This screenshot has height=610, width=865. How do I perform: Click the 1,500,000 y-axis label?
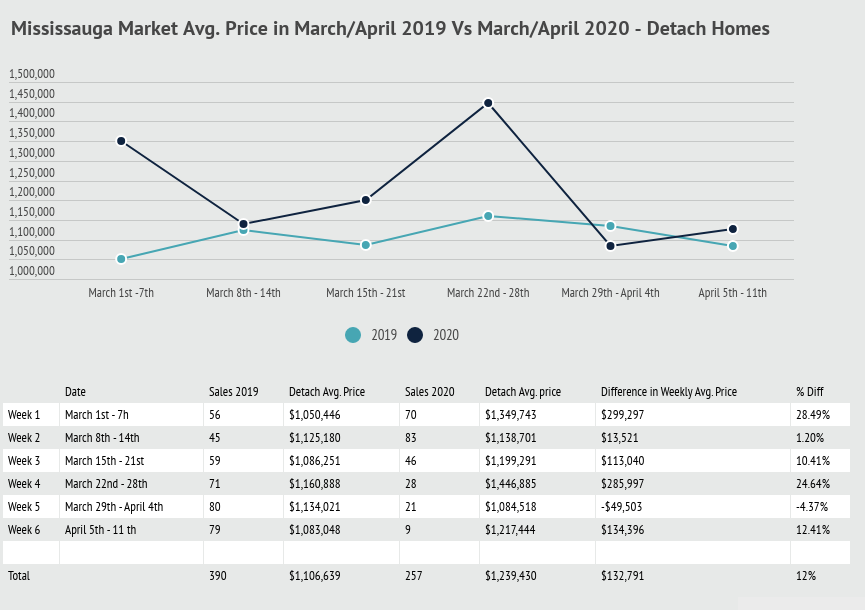(x=32, y=74)
